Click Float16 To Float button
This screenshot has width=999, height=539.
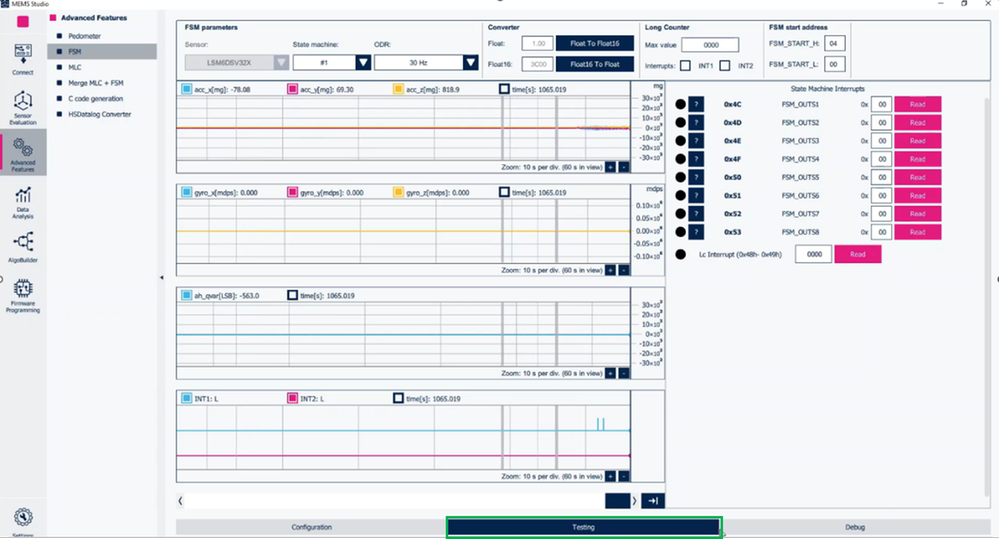click(x=595, y=64)
